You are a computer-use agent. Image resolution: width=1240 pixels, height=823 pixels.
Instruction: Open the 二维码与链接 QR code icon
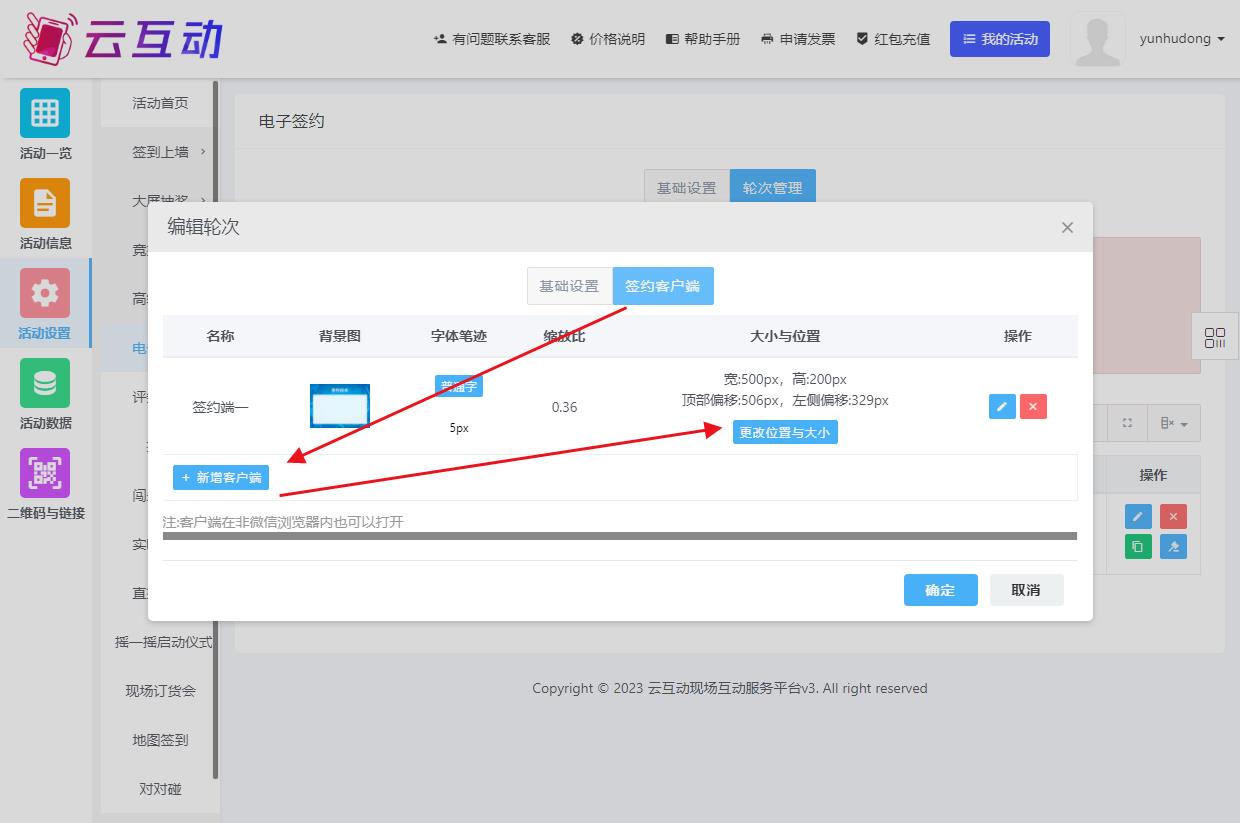pos(45,473)
